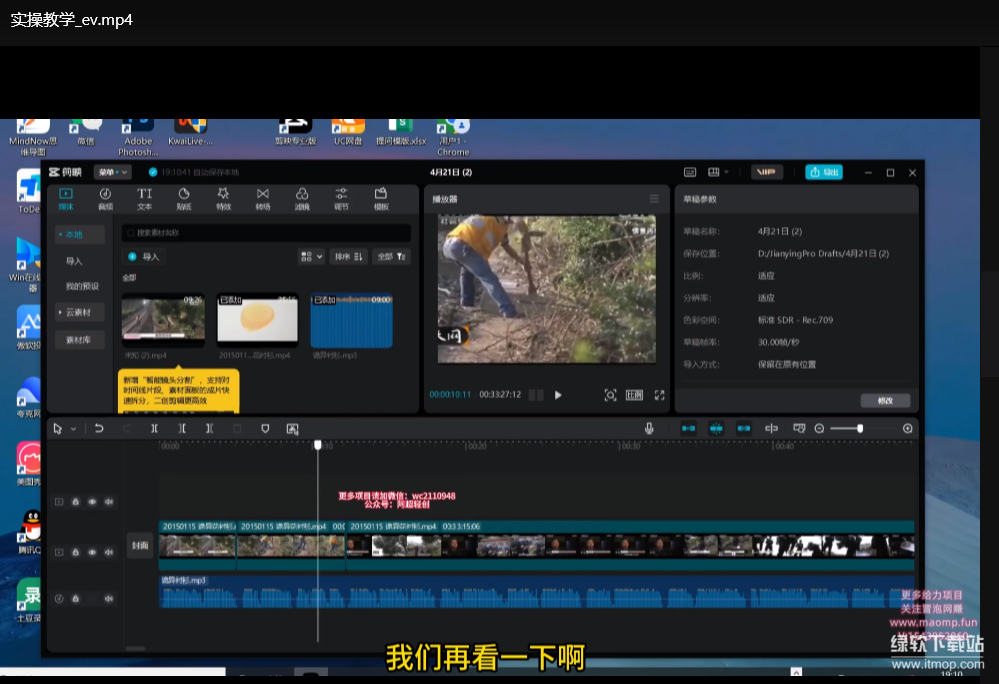The image size is (999, 684).
Task: Click the split clip tool
Action: click(x=154, y=429)
